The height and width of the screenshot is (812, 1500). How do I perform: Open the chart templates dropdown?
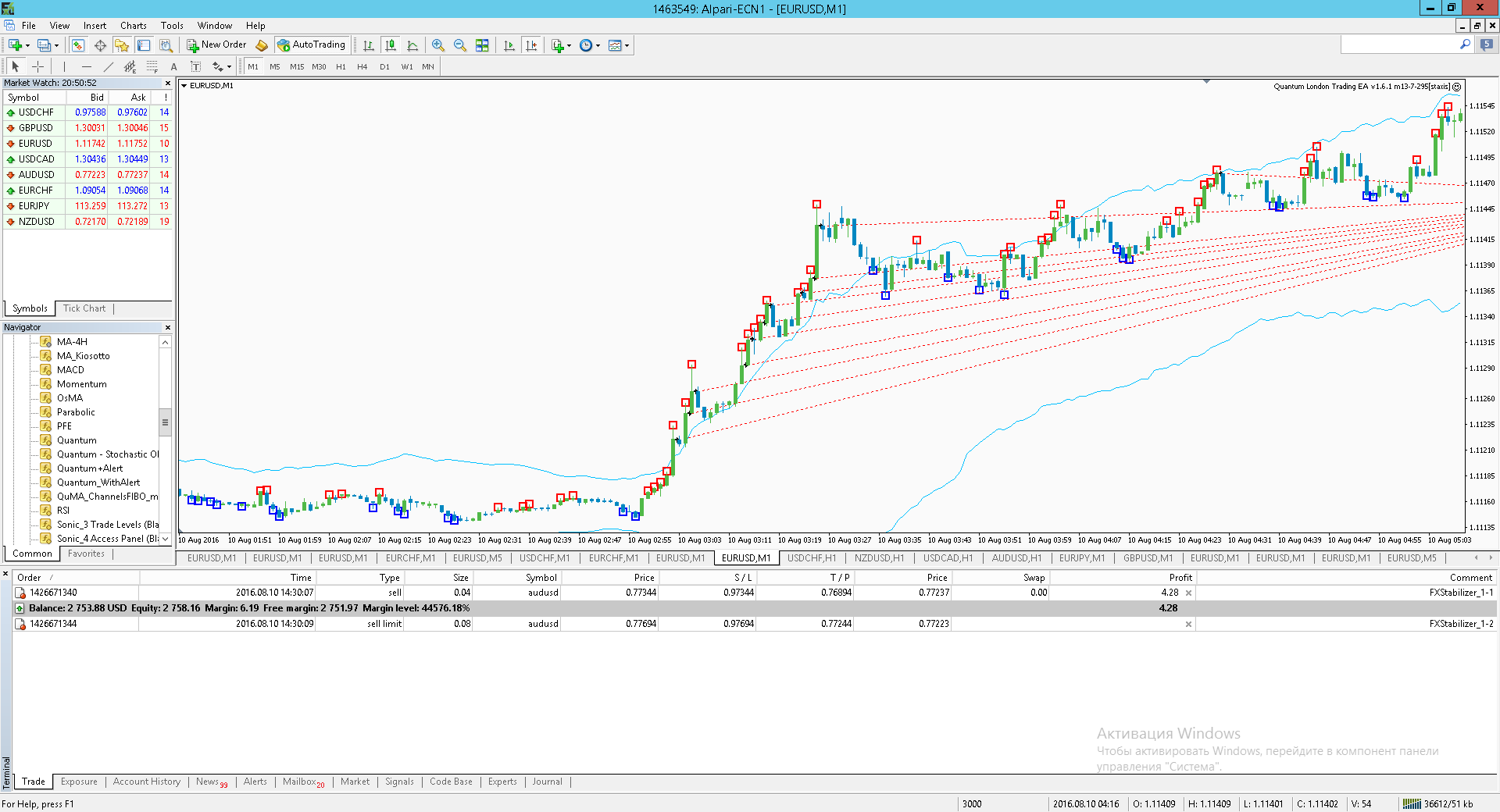pyautogui.click(x=619, y=45)
